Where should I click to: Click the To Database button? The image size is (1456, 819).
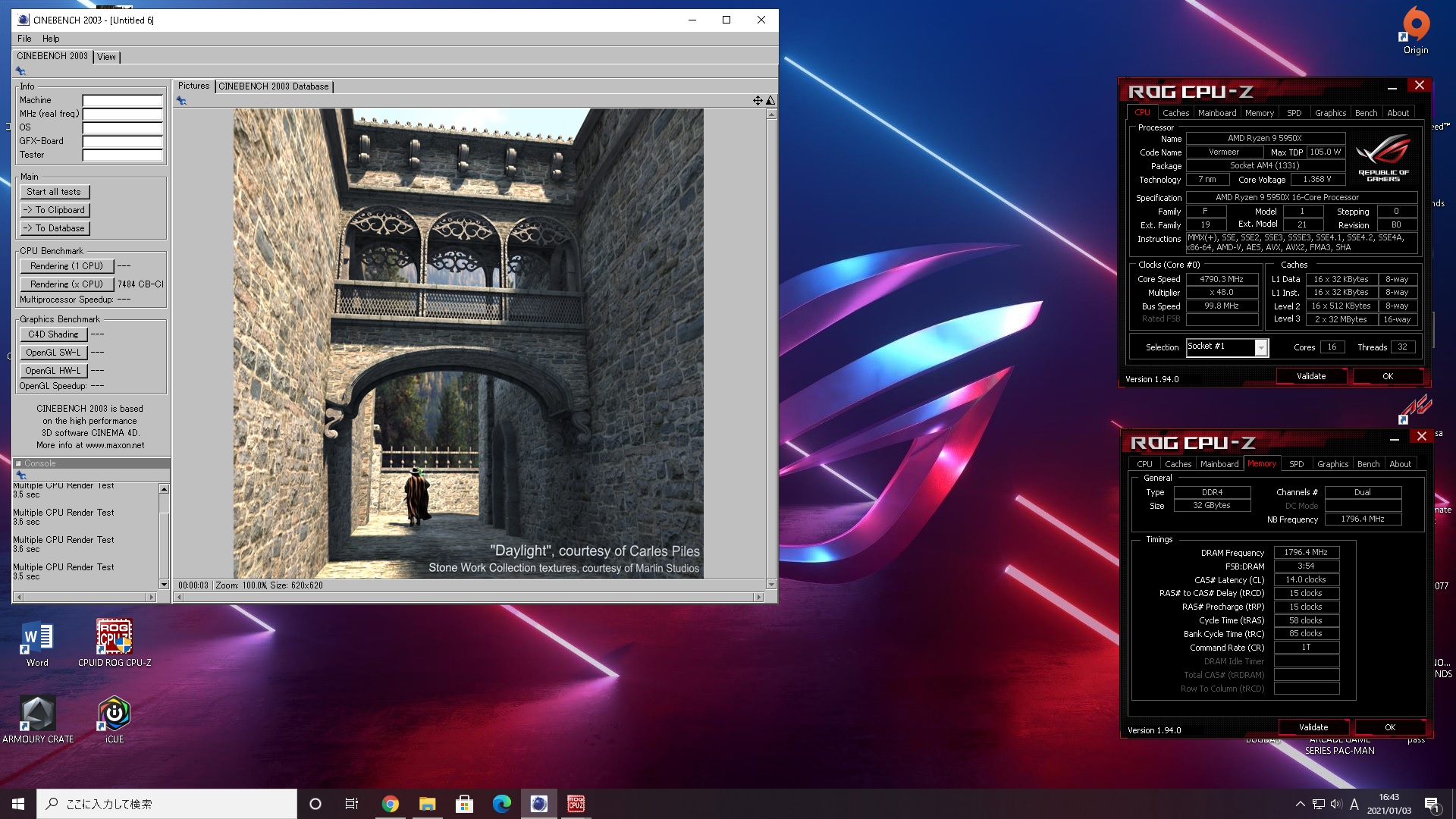55,228
